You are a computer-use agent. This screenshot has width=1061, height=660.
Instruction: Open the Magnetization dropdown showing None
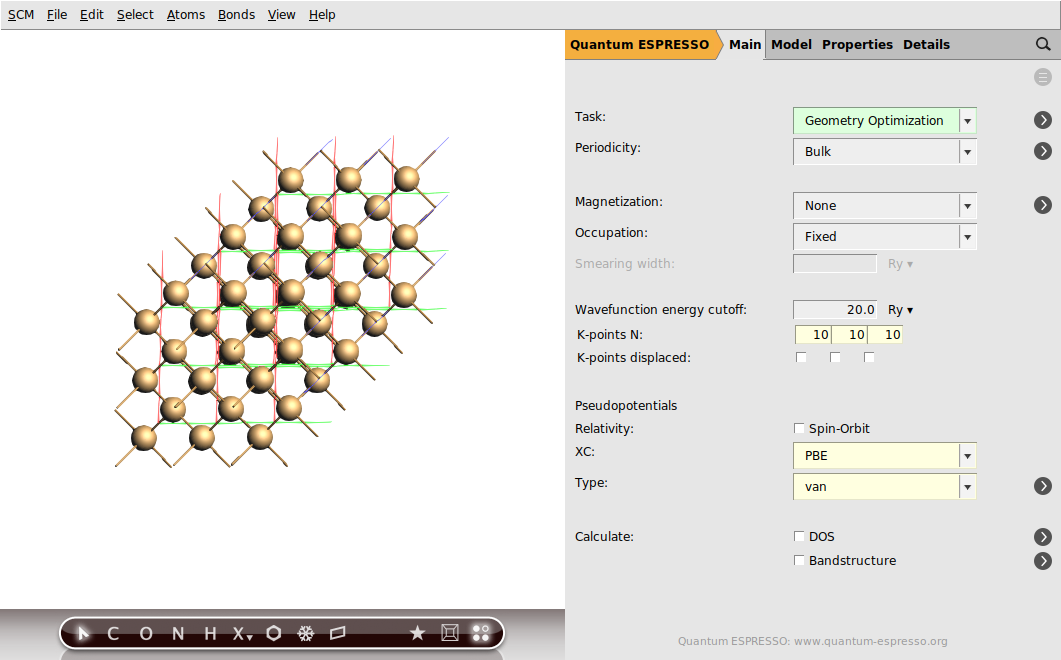884,206
